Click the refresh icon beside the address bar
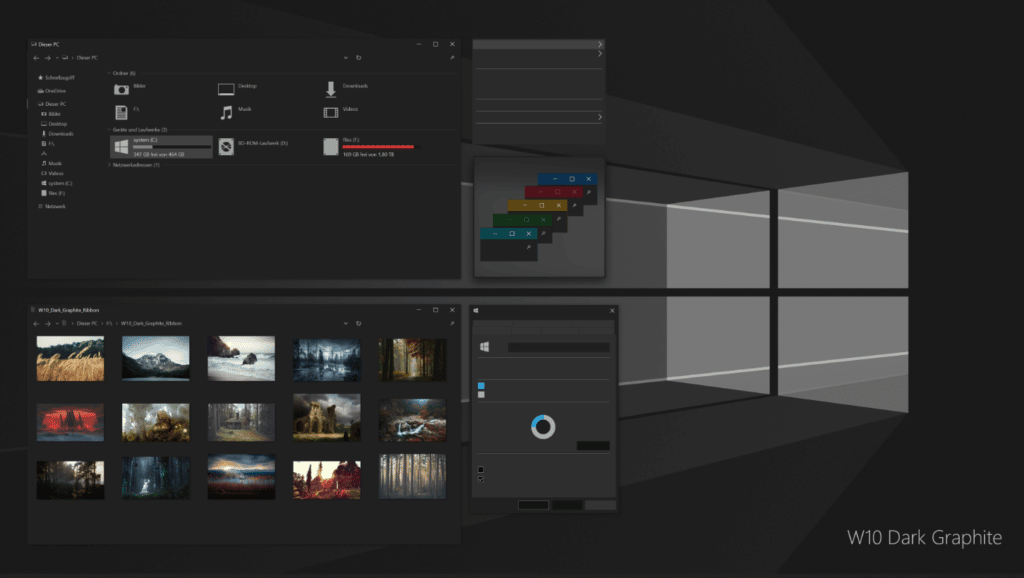1024x578 pixels. [x=358, y=58]
